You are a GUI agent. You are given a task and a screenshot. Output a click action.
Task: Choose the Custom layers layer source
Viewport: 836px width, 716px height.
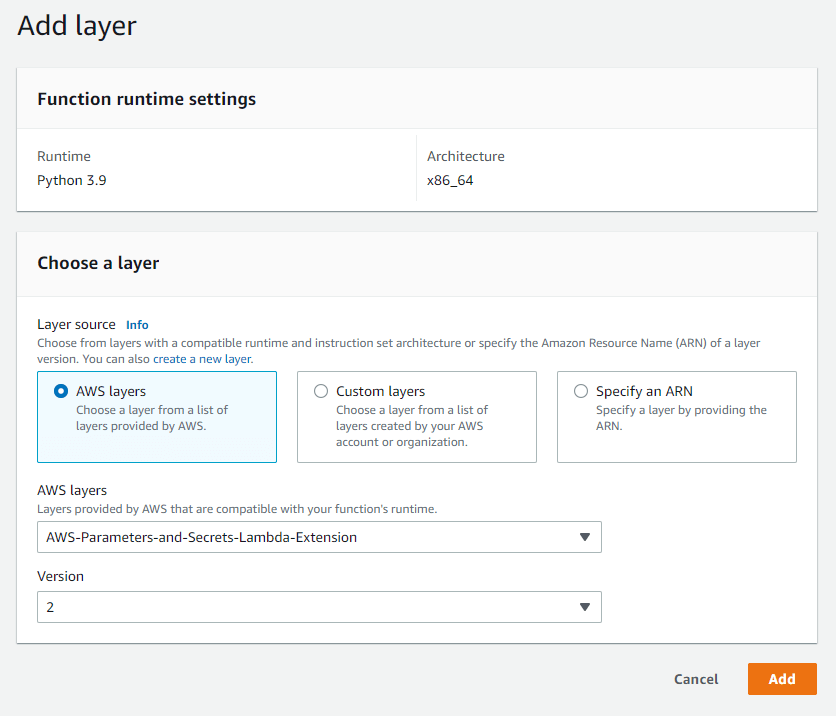point(320,391)
